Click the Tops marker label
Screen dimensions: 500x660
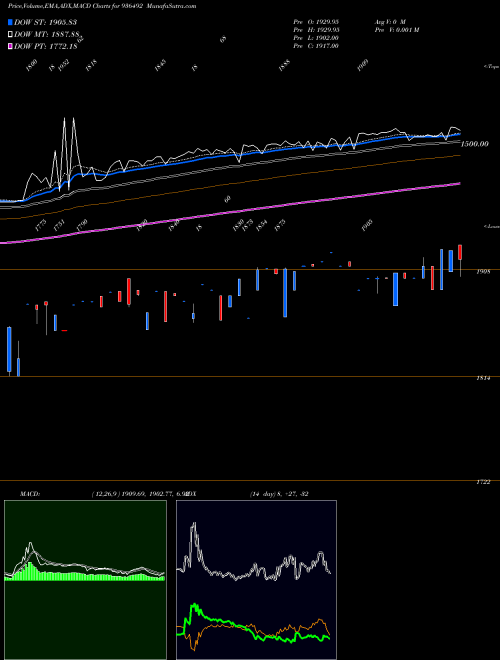click(491, 67)
